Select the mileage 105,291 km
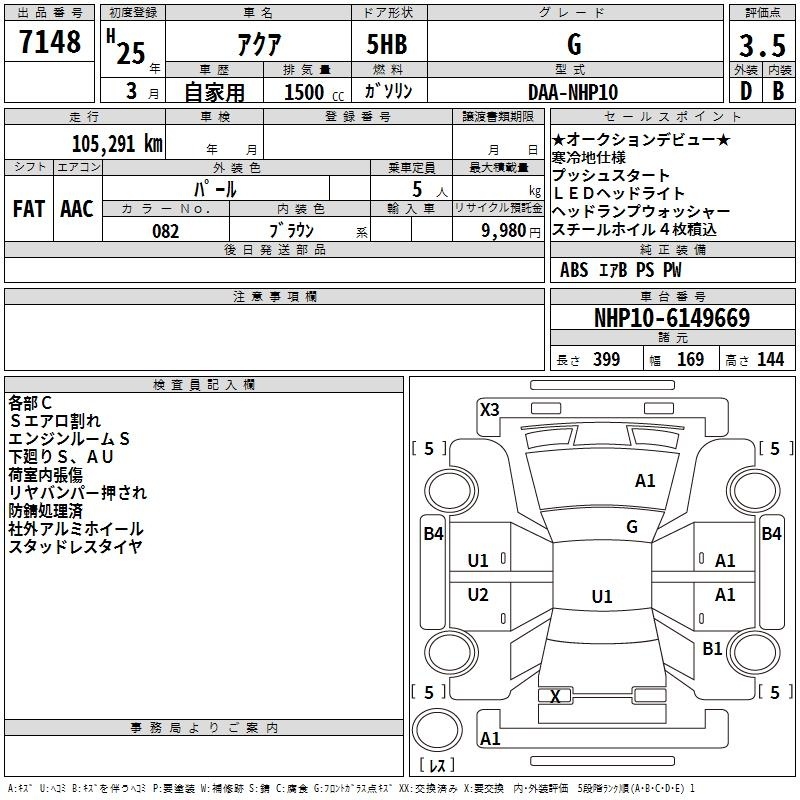Image resolution: width=800 pixels, height=800 pixels. (x=117, y=143)
